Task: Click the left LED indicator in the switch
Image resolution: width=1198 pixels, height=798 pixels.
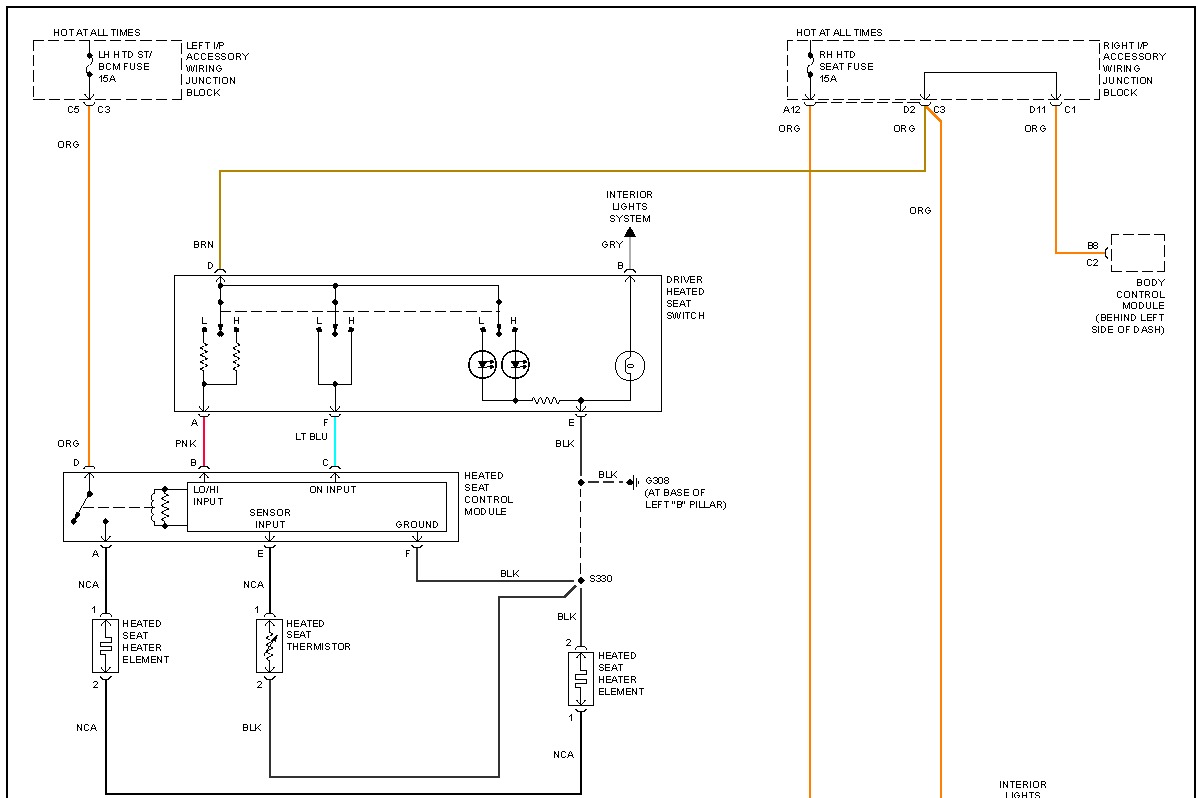Action: point(483,365)
